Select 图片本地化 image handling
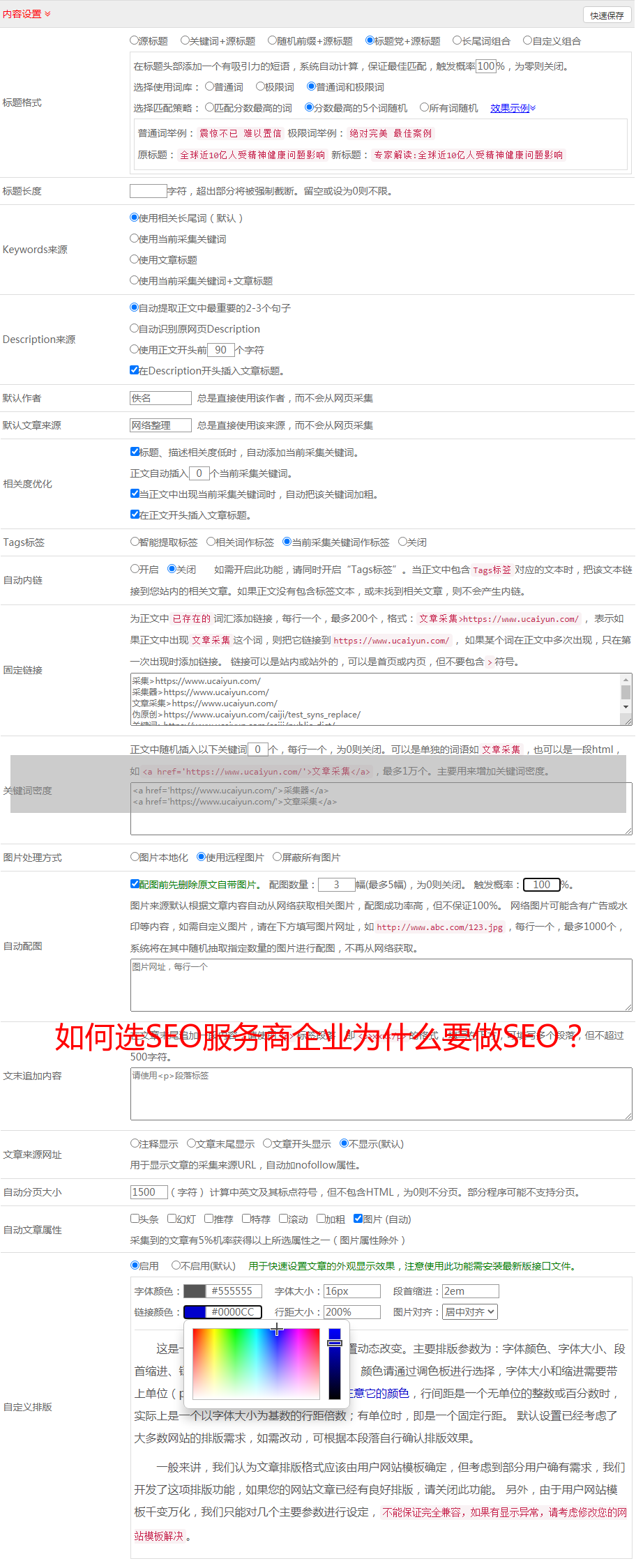Viewport: 636px width, 1568px height. pos(135,857)
